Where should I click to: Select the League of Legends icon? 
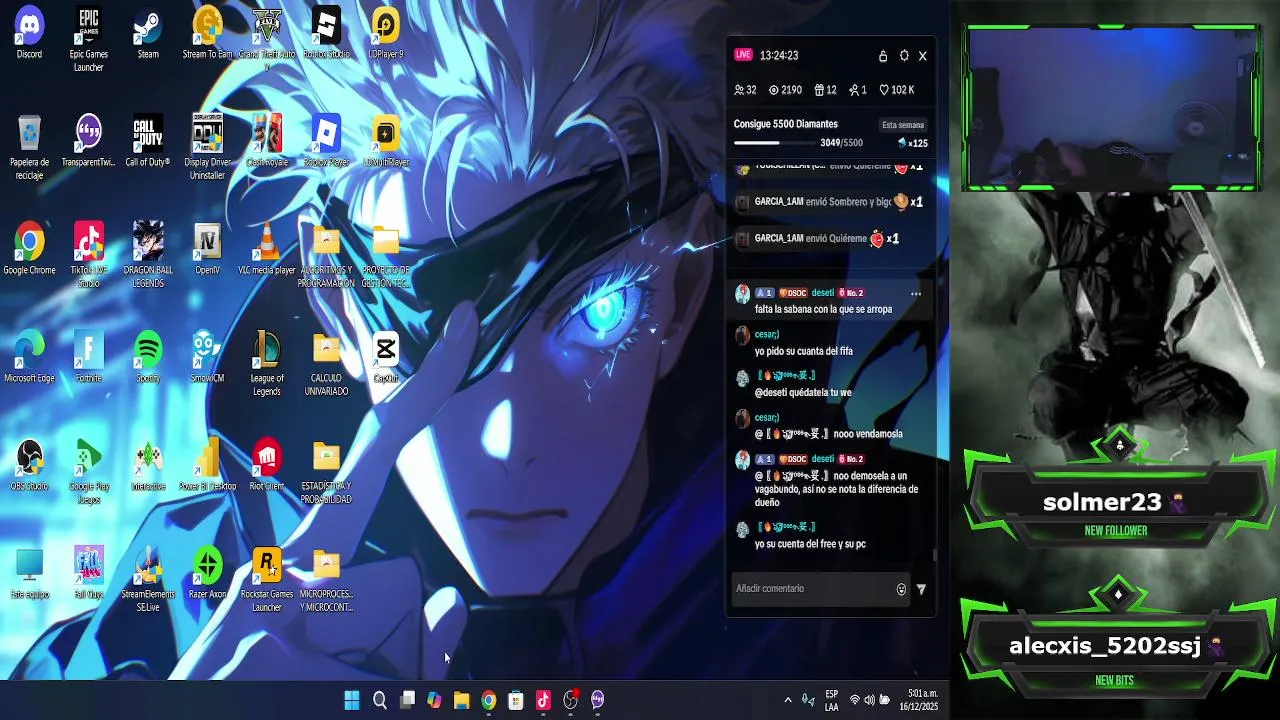pos(267,364)
